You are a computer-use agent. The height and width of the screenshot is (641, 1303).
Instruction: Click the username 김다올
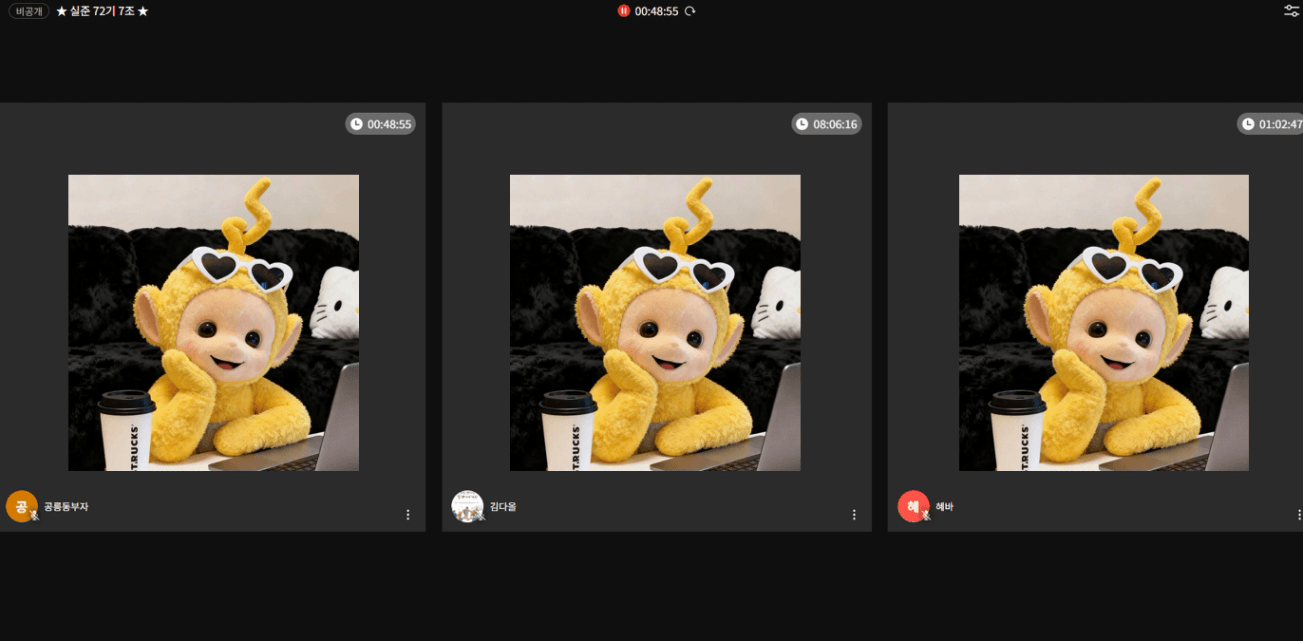[503, 507]
